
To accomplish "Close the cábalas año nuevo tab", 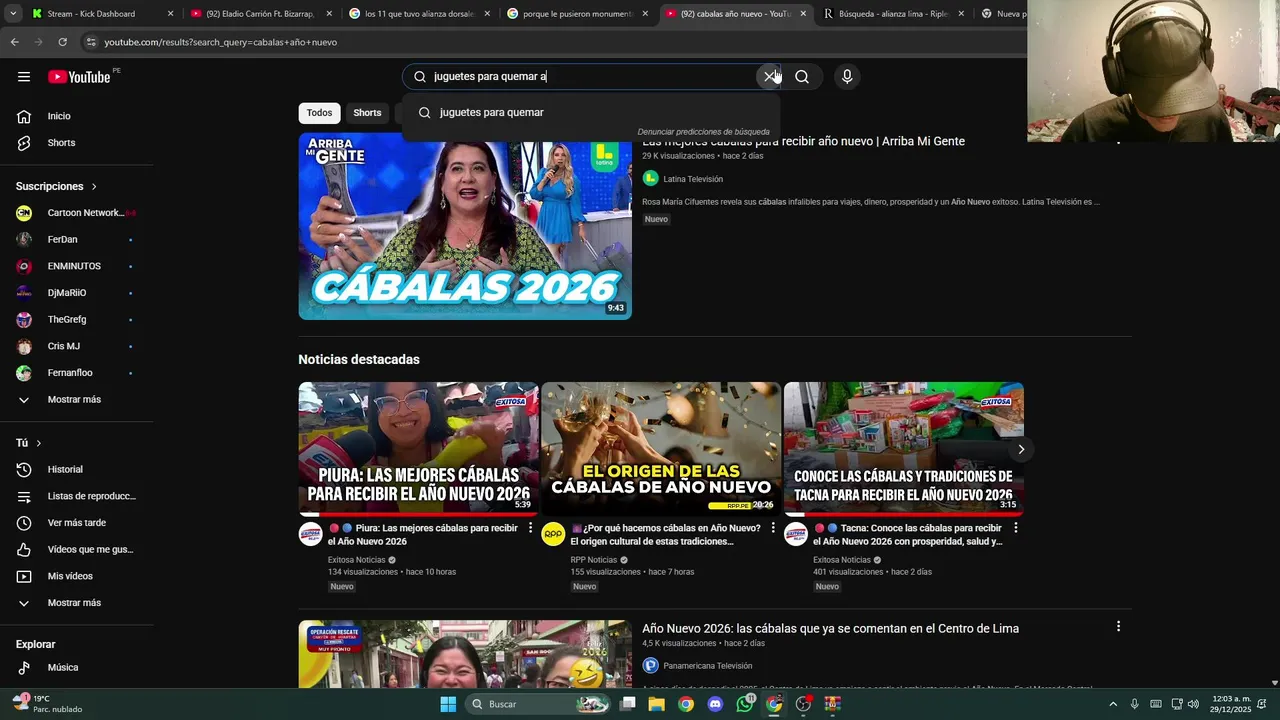I will (803, 14).
